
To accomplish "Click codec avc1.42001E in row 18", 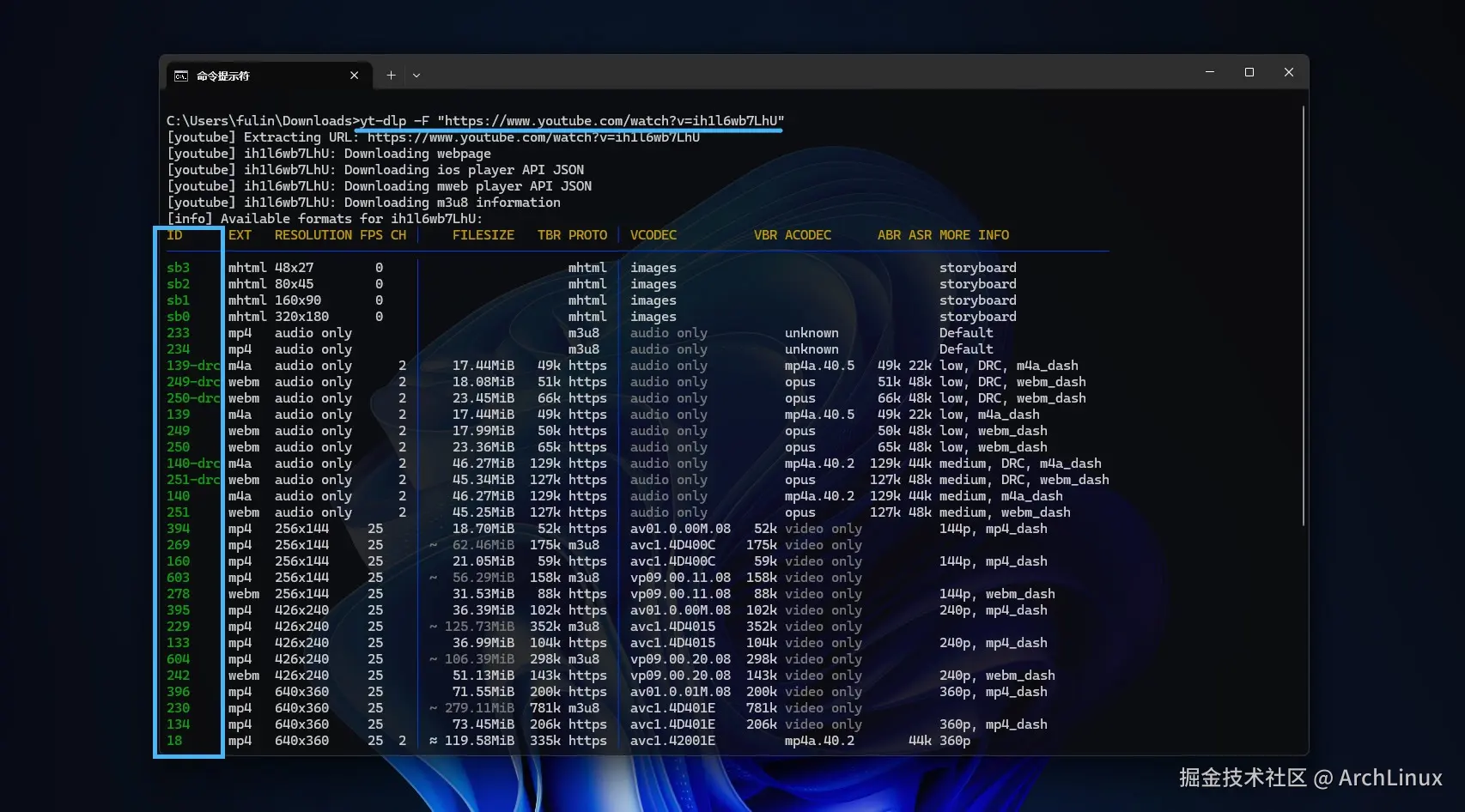I will click(672, 741).
